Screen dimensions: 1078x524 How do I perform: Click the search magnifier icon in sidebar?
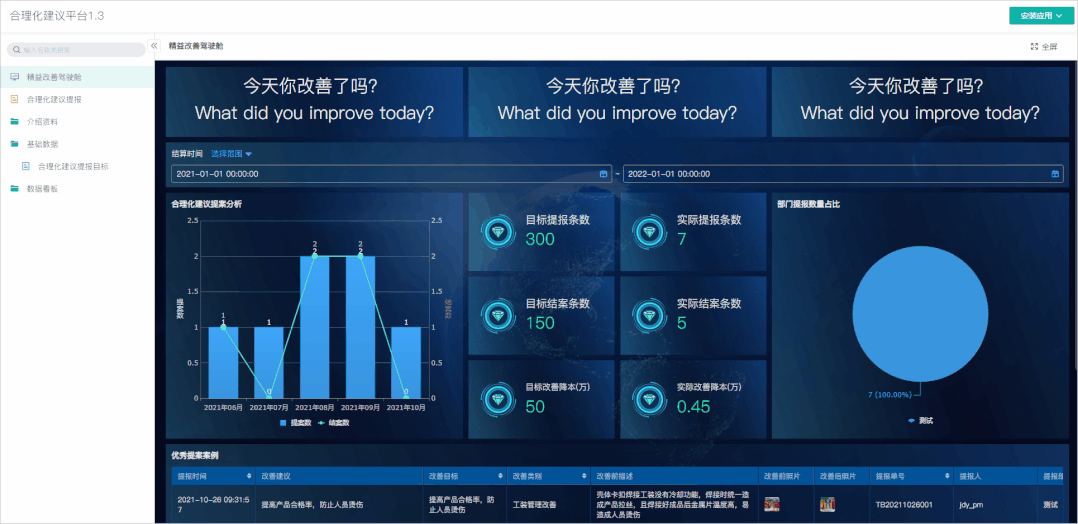[x=17, y=49]
